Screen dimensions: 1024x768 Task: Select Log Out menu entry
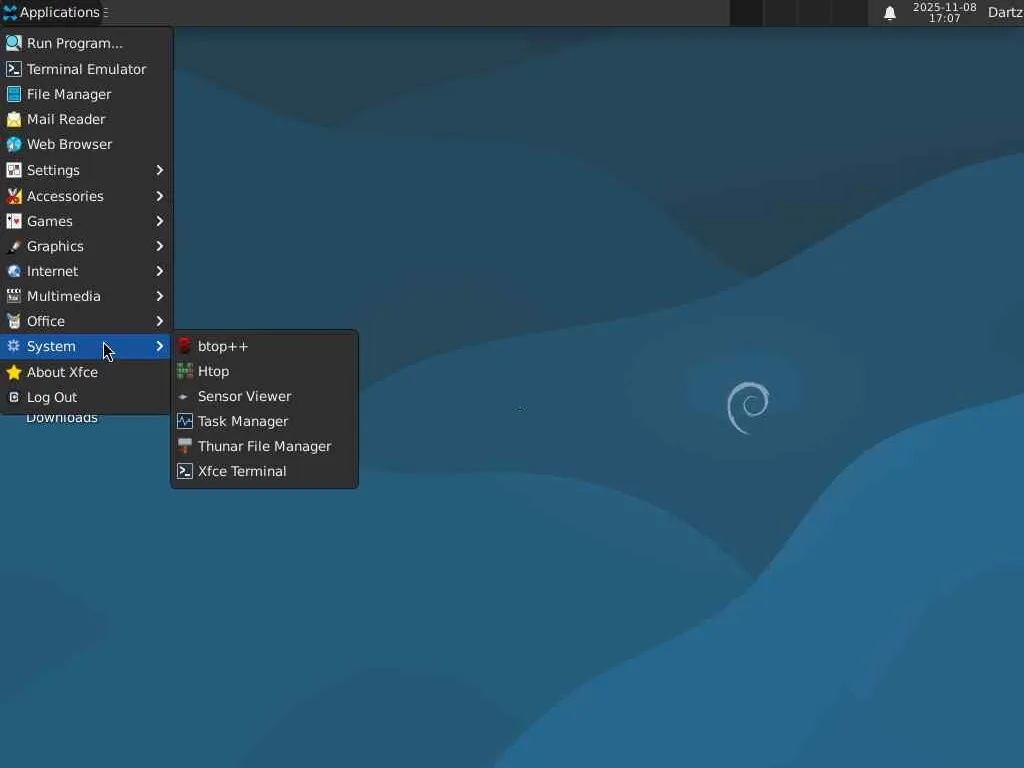(86, 397)
